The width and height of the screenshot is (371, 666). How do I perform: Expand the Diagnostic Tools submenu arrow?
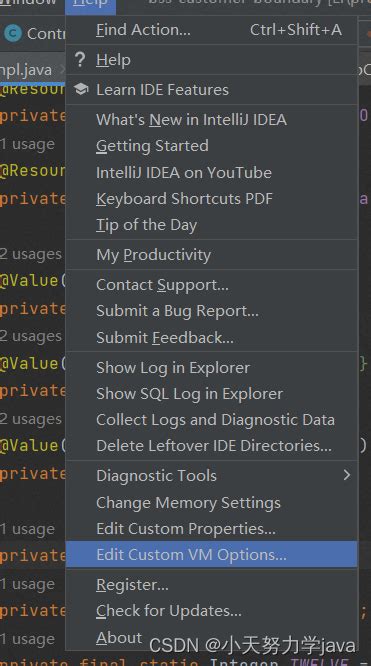(x=347, y=475)
